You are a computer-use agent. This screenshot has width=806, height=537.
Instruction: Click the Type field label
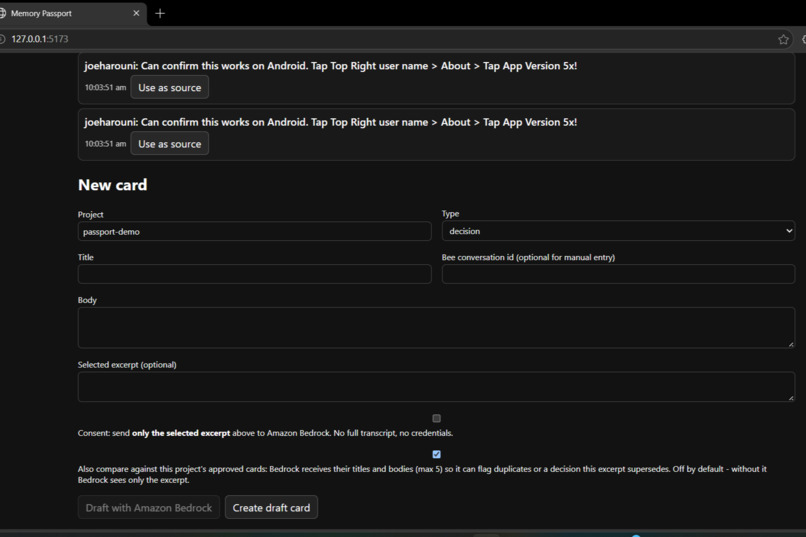[x=450, y=214]
